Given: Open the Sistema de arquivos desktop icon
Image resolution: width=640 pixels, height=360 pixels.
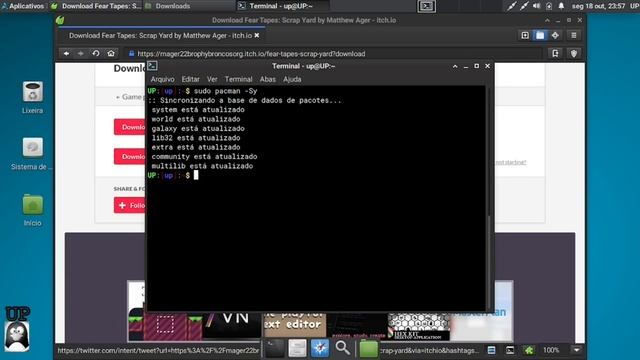Looking at the screenshot, I should tap(32, 154).
